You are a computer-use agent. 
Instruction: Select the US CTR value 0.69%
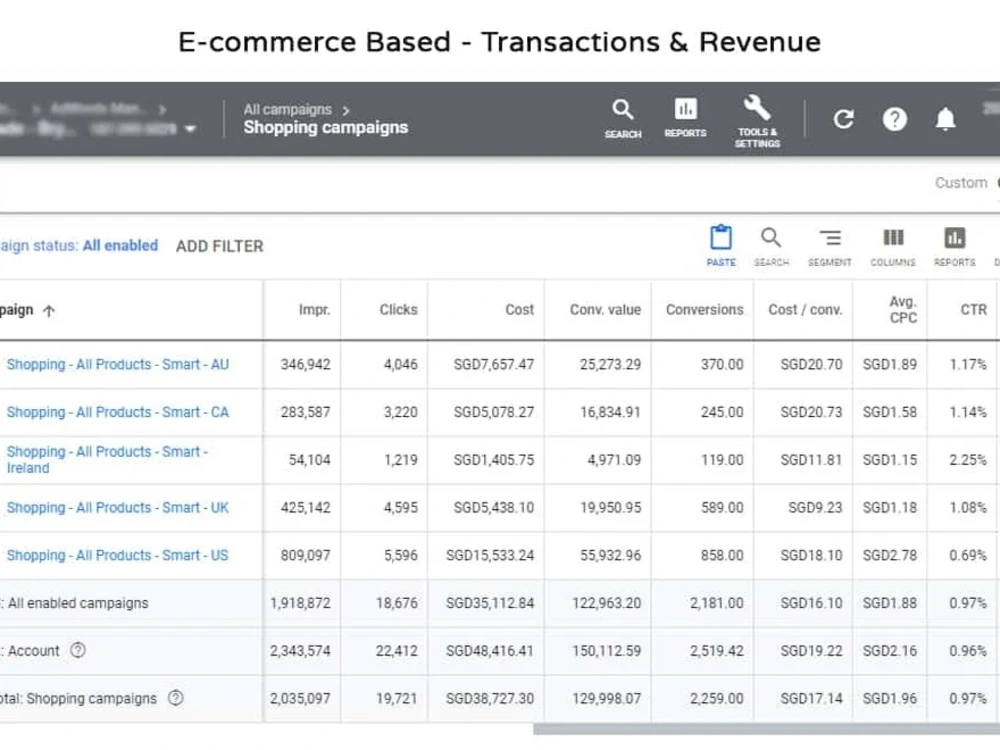(967, 555)
